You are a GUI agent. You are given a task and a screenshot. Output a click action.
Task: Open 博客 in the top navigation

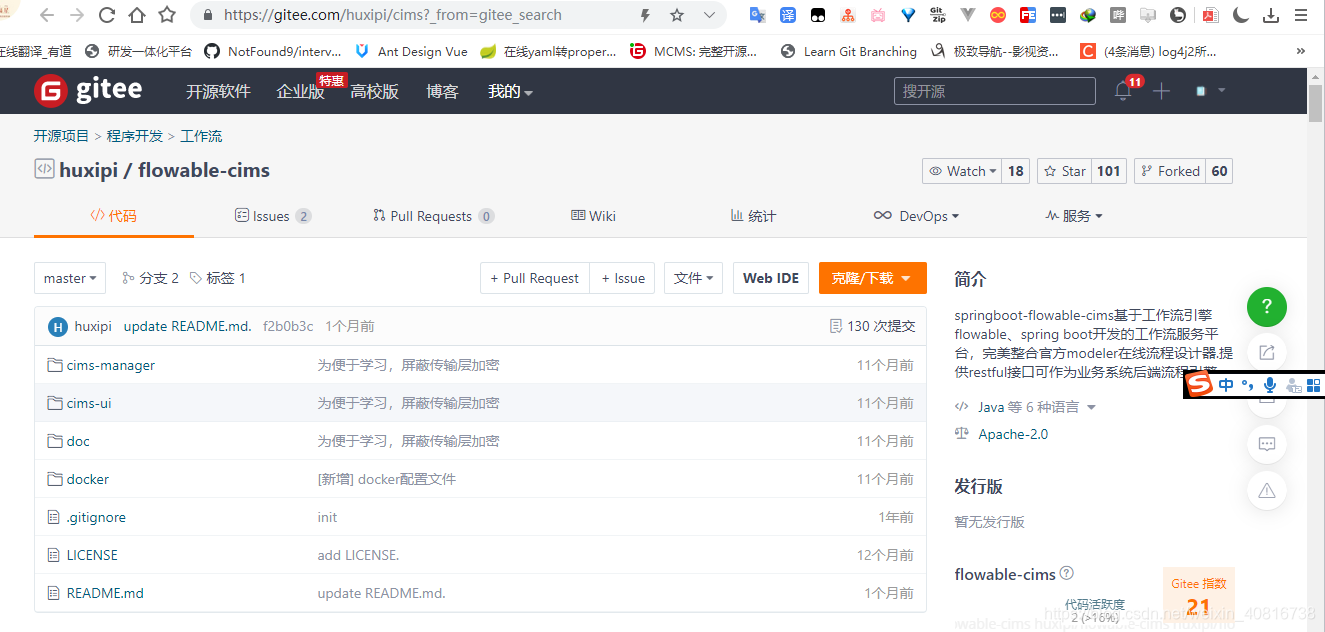(x=442, y=91)
